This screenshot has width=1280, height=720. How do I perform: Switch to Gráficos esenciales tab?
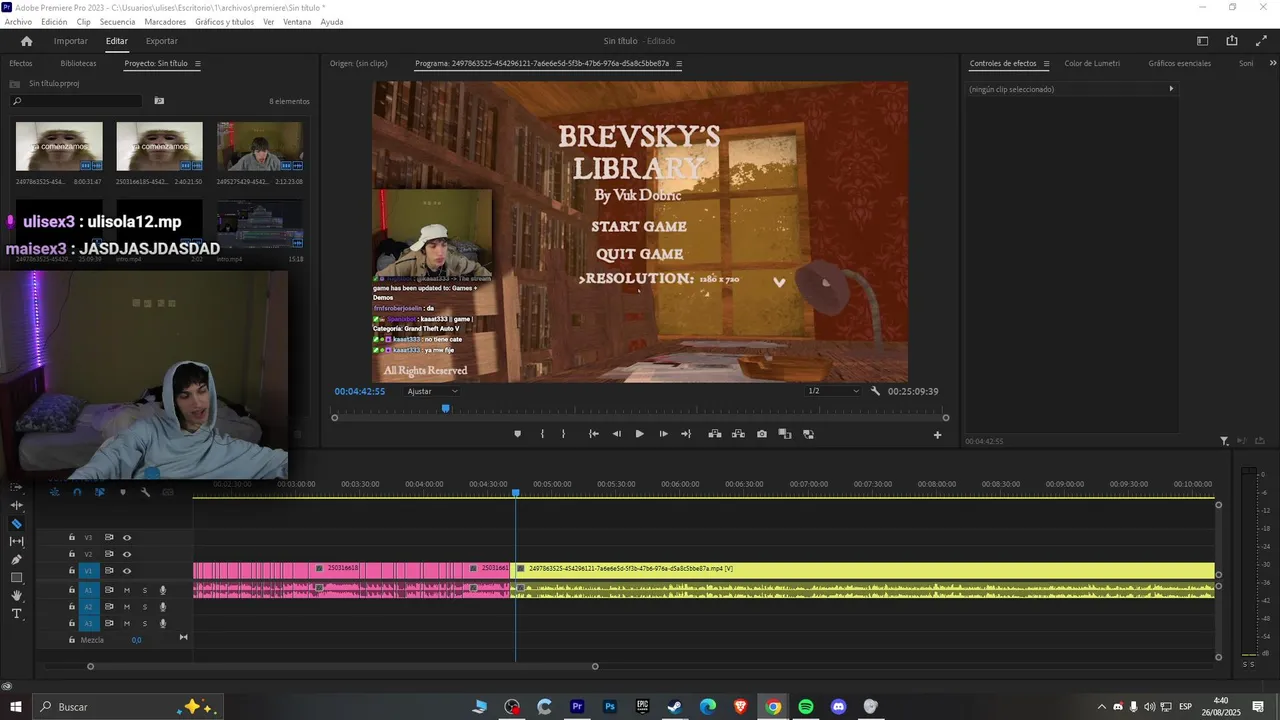tap(1179, 64)
